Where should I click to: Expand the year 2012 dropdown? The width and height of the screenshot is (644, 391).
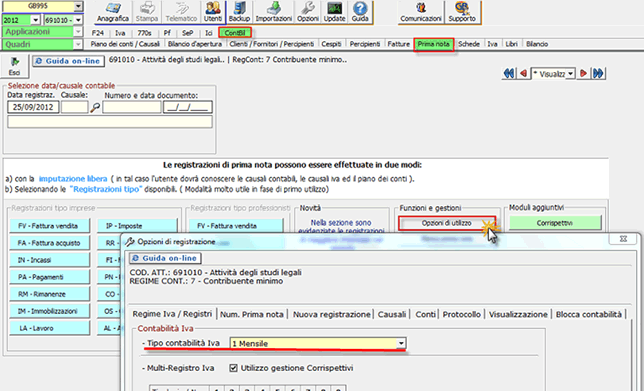[35, 20]
